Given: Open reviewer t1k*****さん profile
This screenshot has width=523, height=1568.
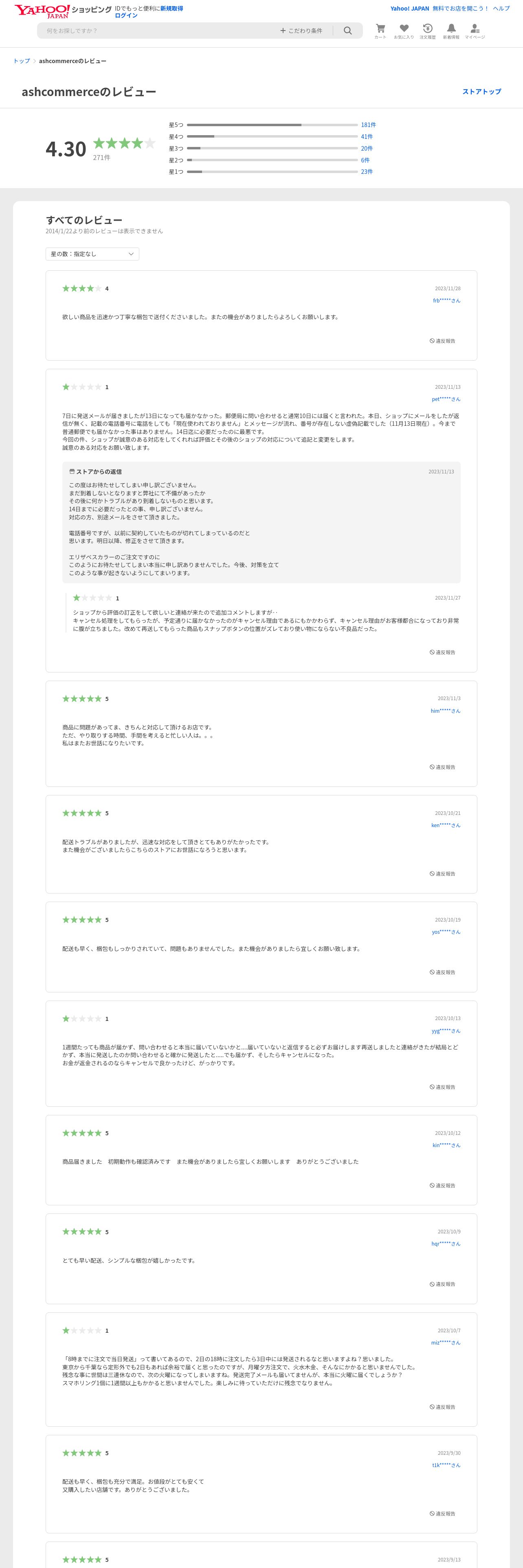Looking at the screenshot, I should (x=446, y=1465).
